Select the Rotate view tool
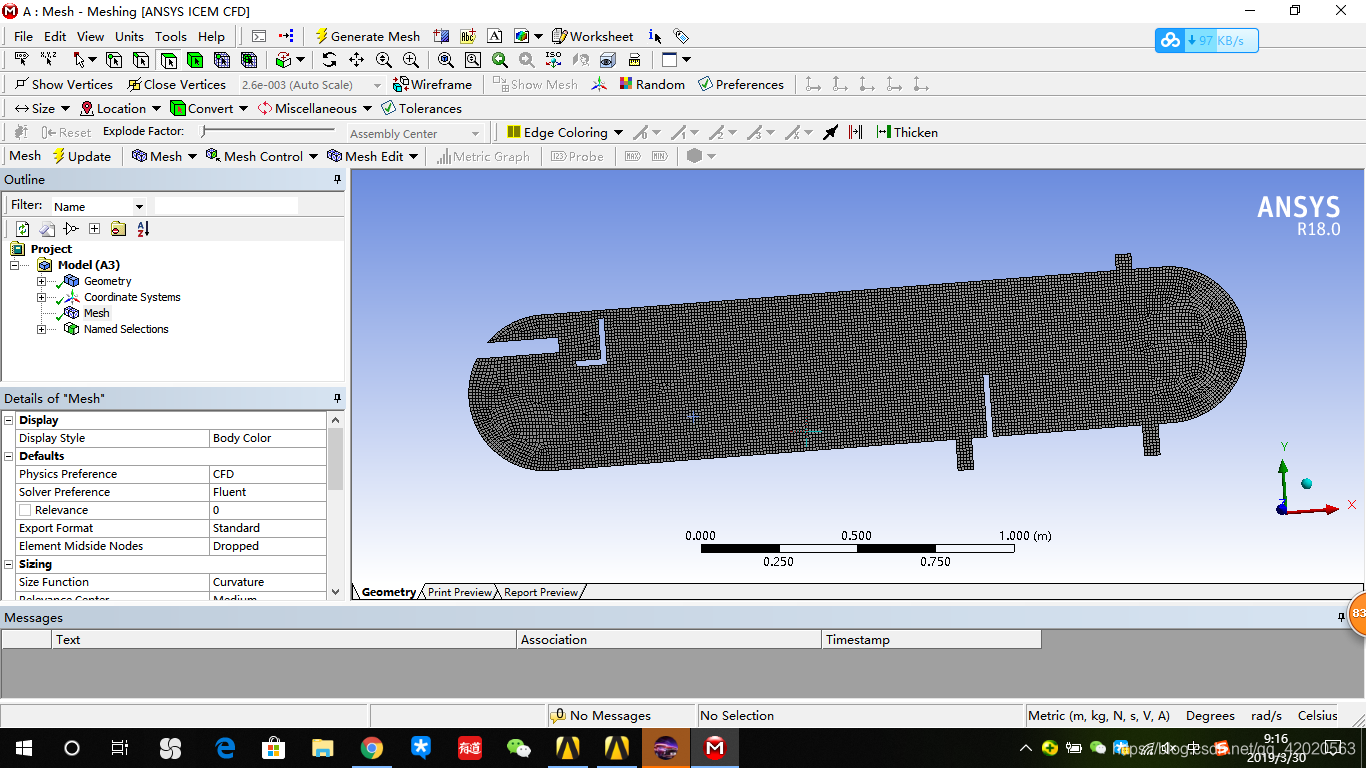The image size is (1366, 768). [329, 60]
